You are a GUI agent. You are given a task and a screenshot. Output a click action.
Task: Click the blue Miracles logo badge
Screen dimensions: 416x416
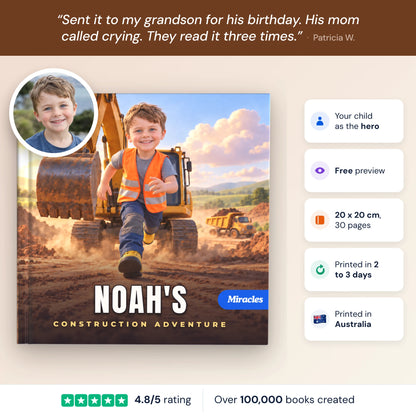pos(243,299)
